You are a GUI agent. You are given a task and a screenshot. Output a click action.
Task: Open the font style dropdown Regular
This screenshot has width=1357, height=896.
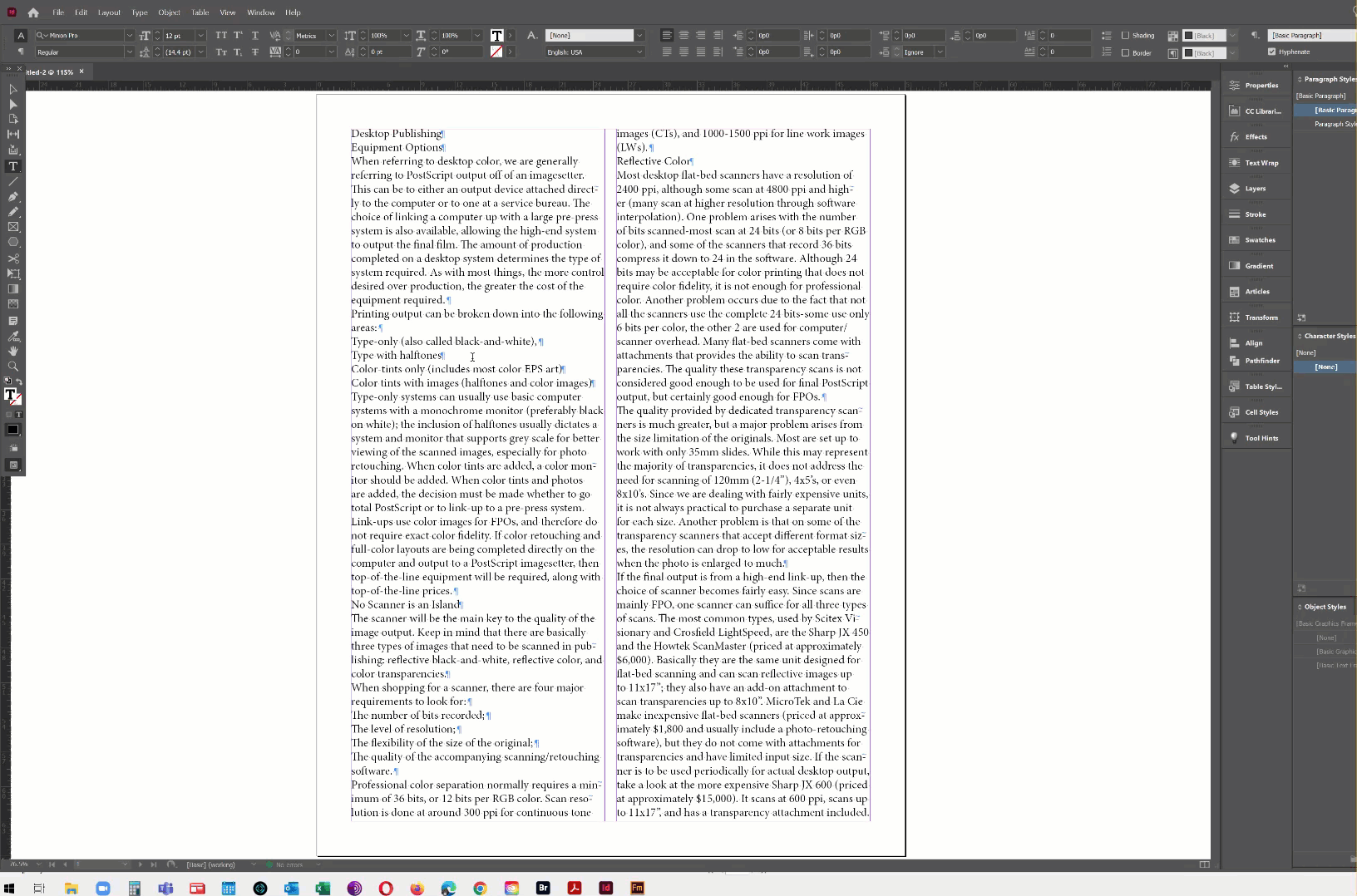pos(129,52)
